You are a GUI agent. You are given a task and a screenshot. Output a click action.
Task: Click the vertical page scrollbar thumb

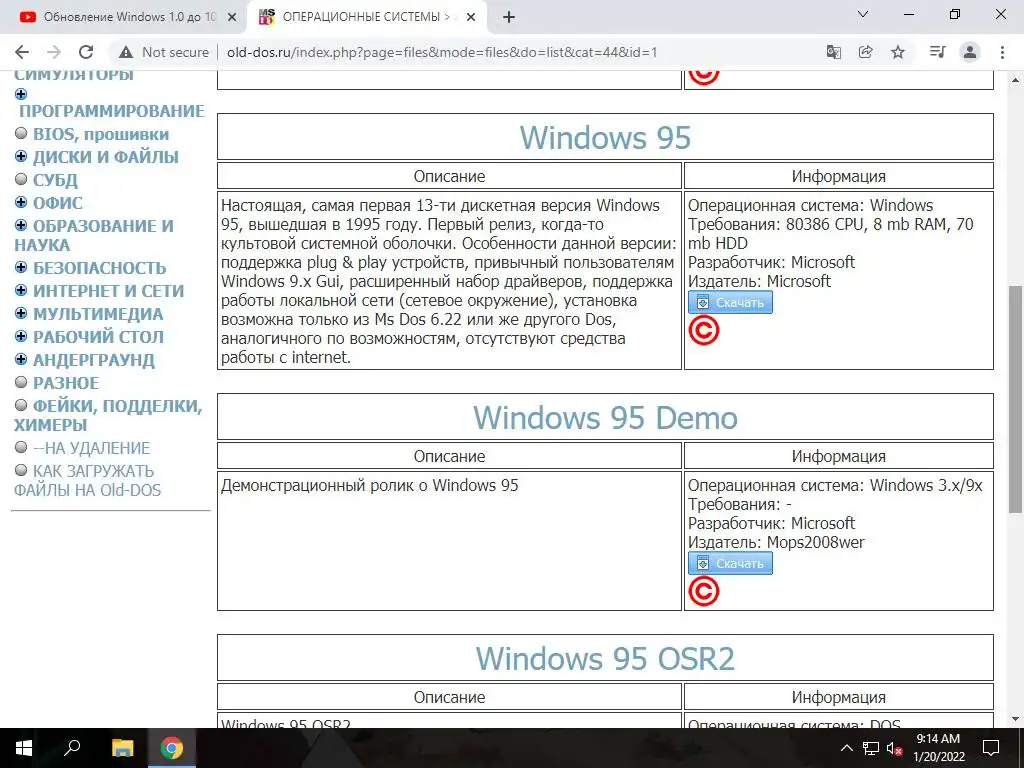click(x=1015, y=398)
